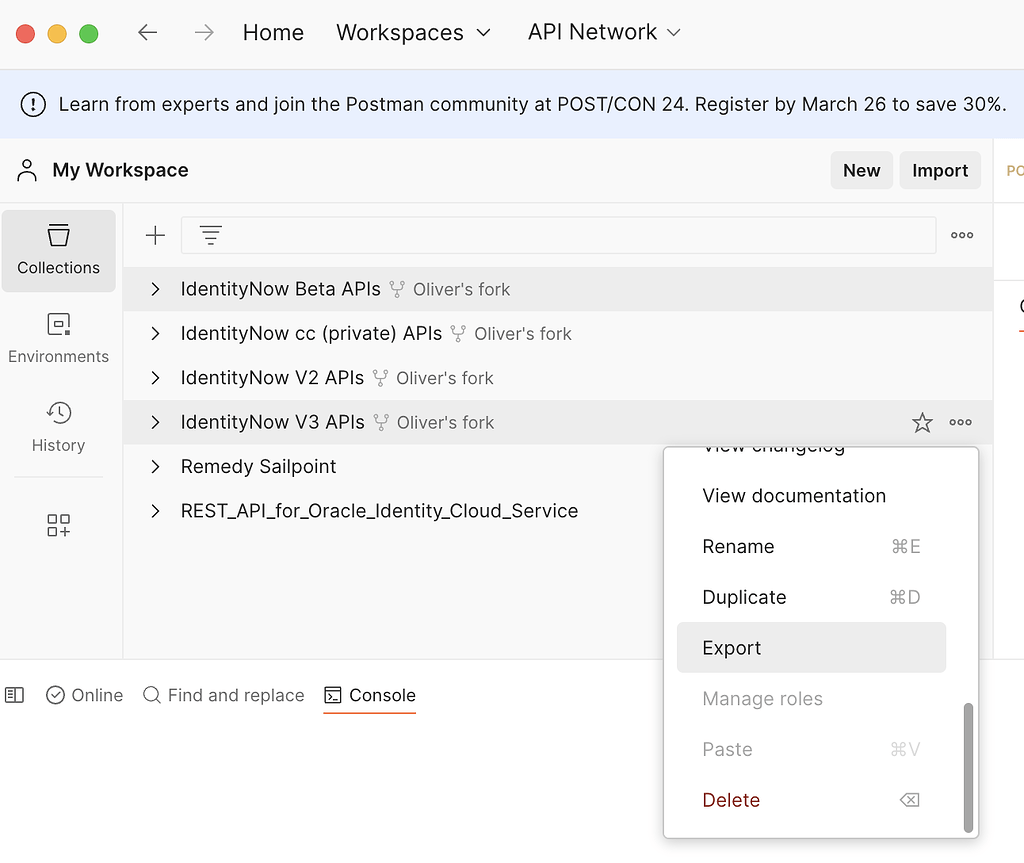
Task: Expand the Remedy Sailpoint collection
Action: (x=155, y=467)
